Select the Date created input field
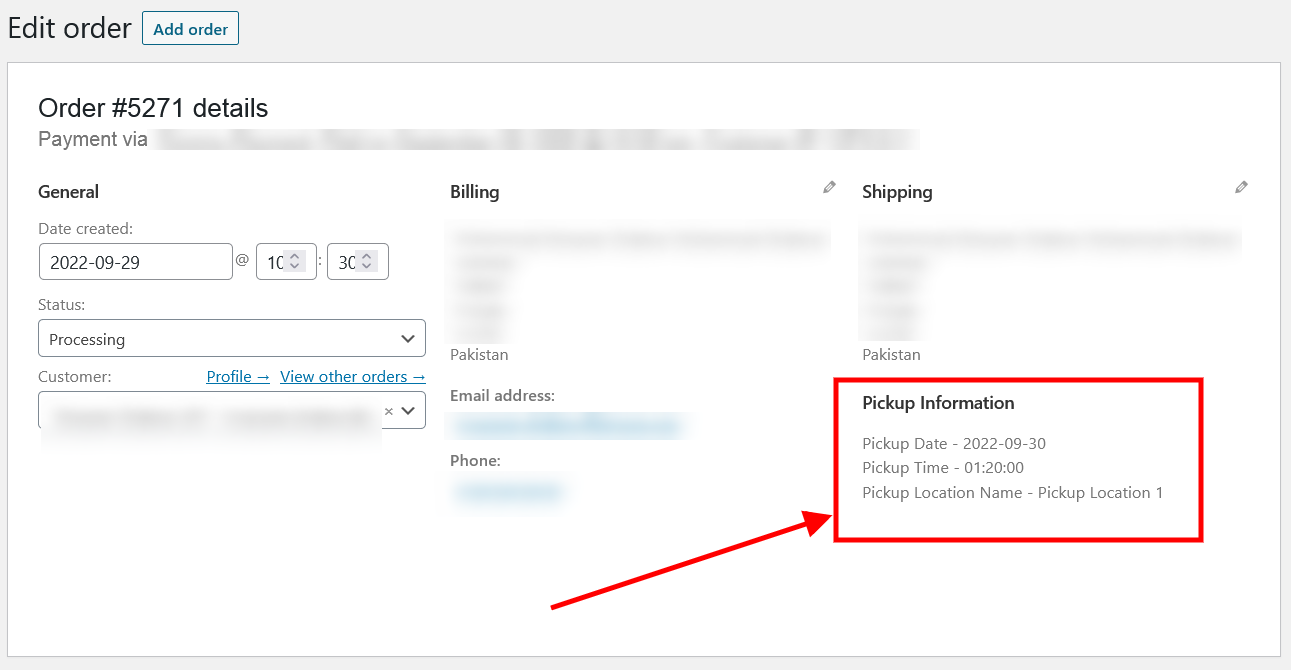This screenshot has height=670, width=1291. 135,261
